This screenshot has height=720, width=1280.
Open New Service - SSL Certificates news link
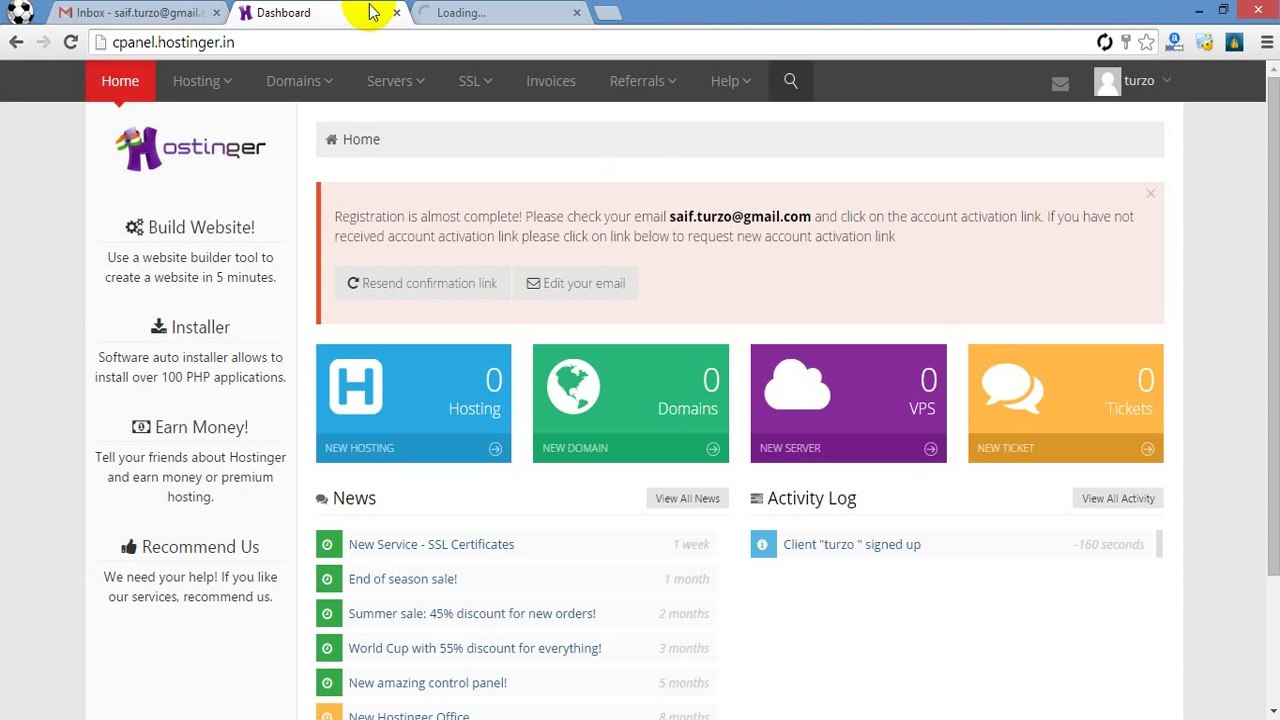click(x=431, y=545)
